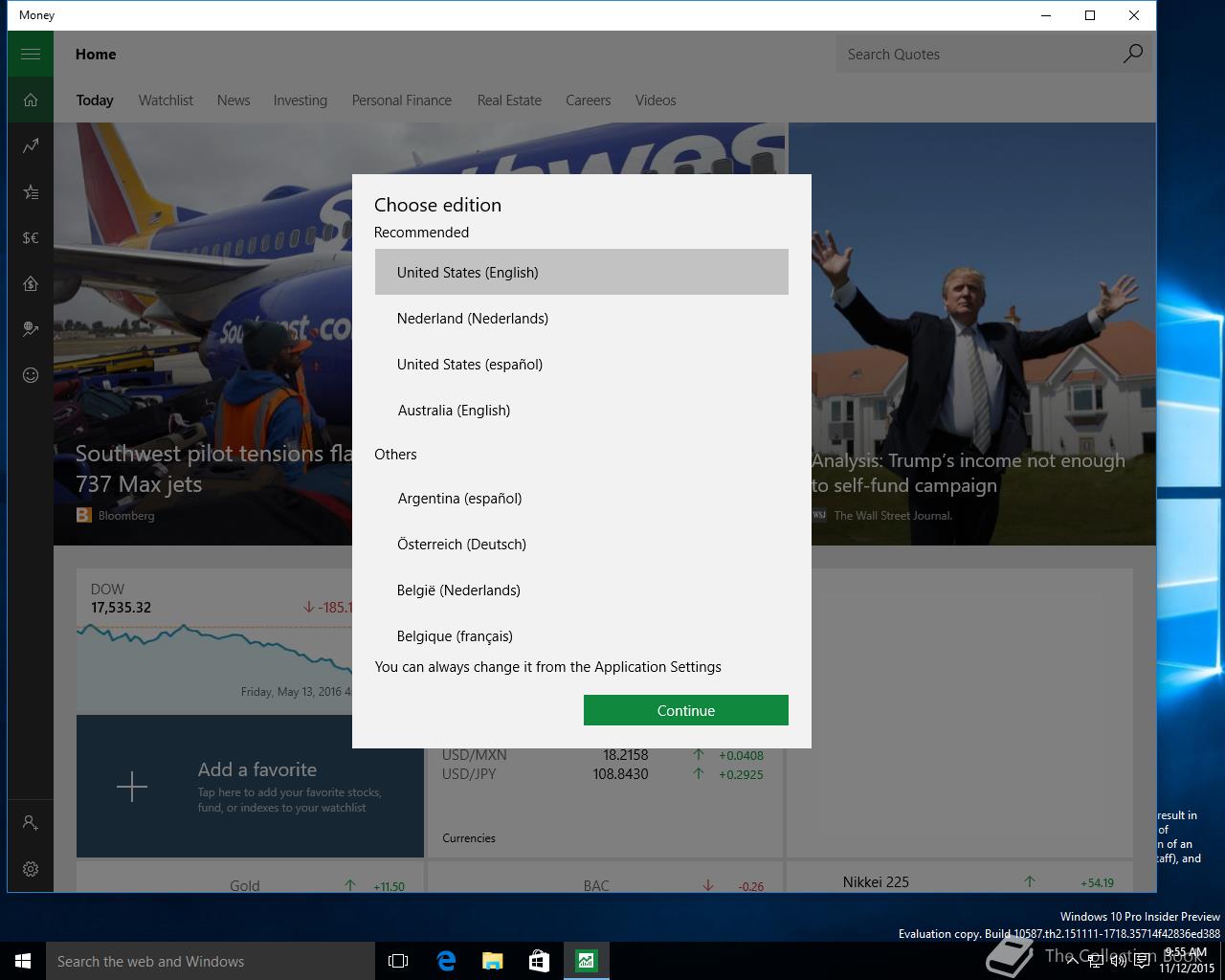Open the News tab
The height and width of the screenshot is (980, 1225).
[x=234, y=100]
